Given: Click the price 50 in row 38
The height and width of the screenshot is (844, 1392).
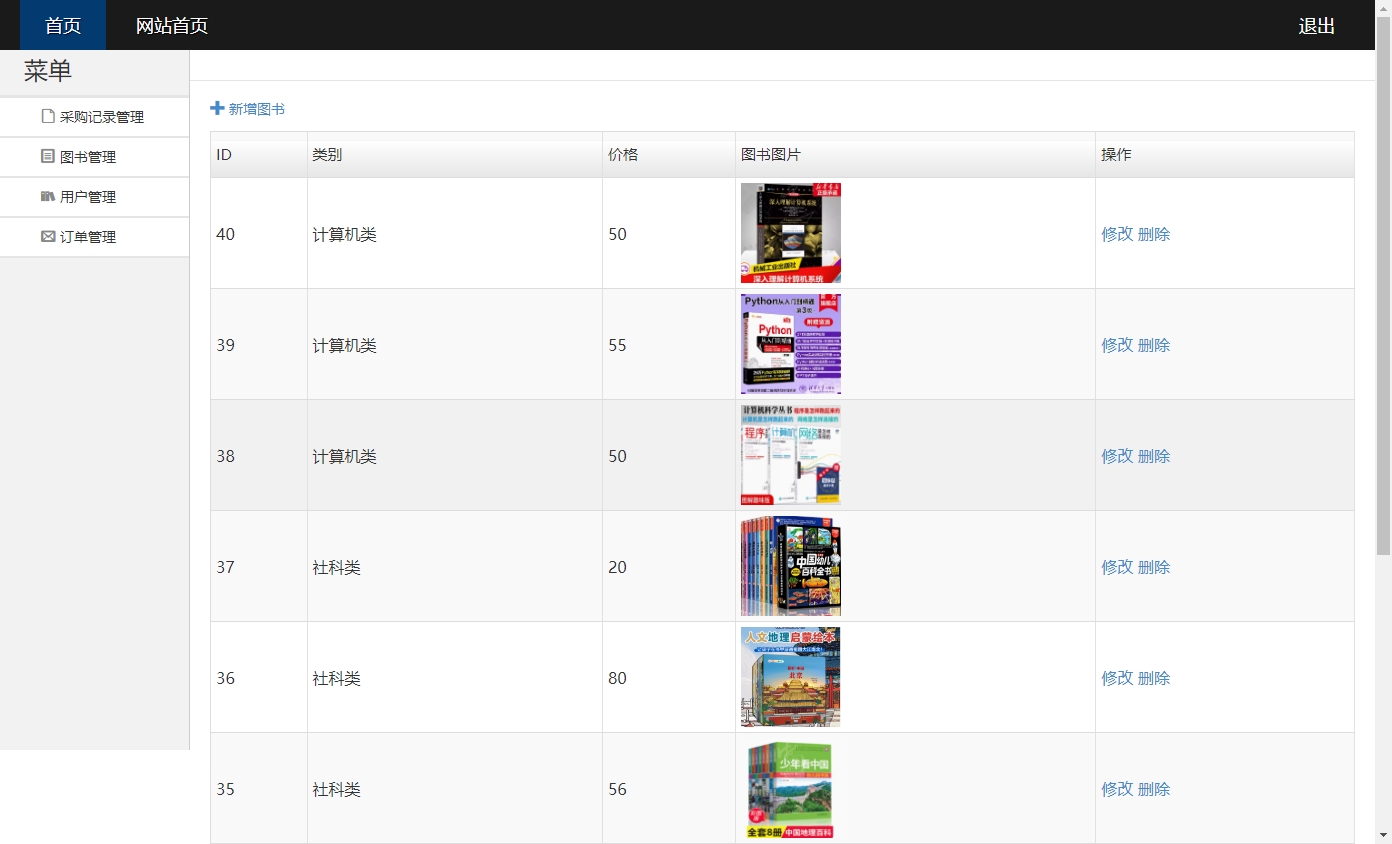Looking at the screenshot, I should (618, 456).
